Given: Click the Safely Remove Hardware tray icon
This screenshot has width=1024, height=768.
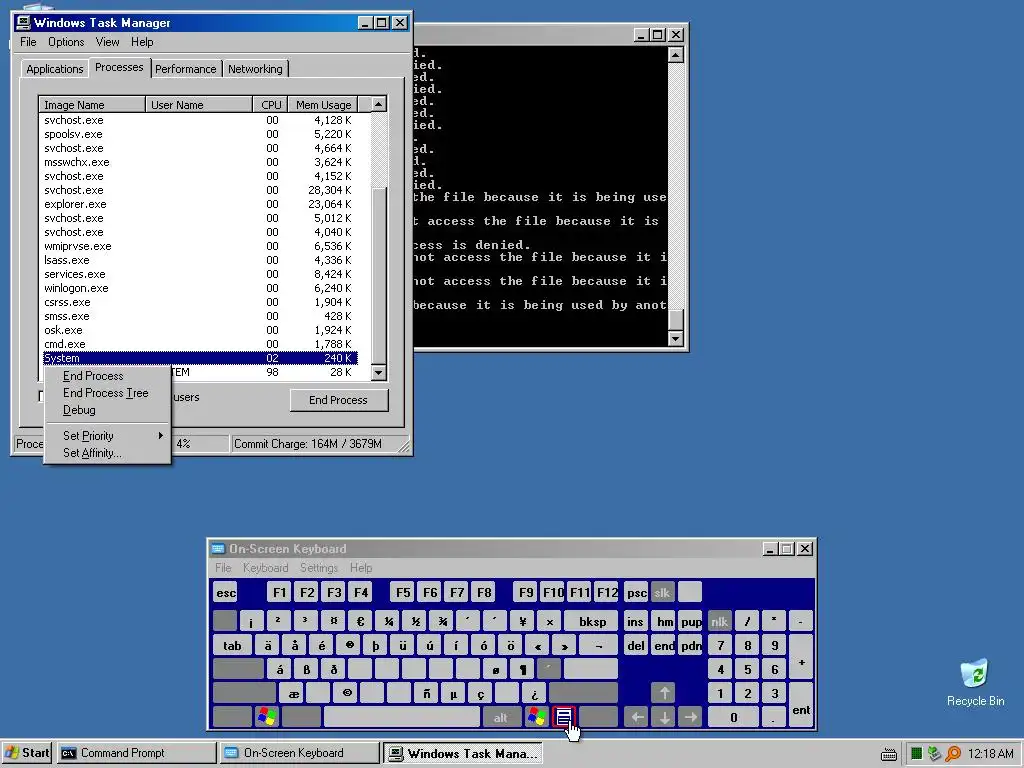Looking at the screenshot, I should (x=934, y=754).
